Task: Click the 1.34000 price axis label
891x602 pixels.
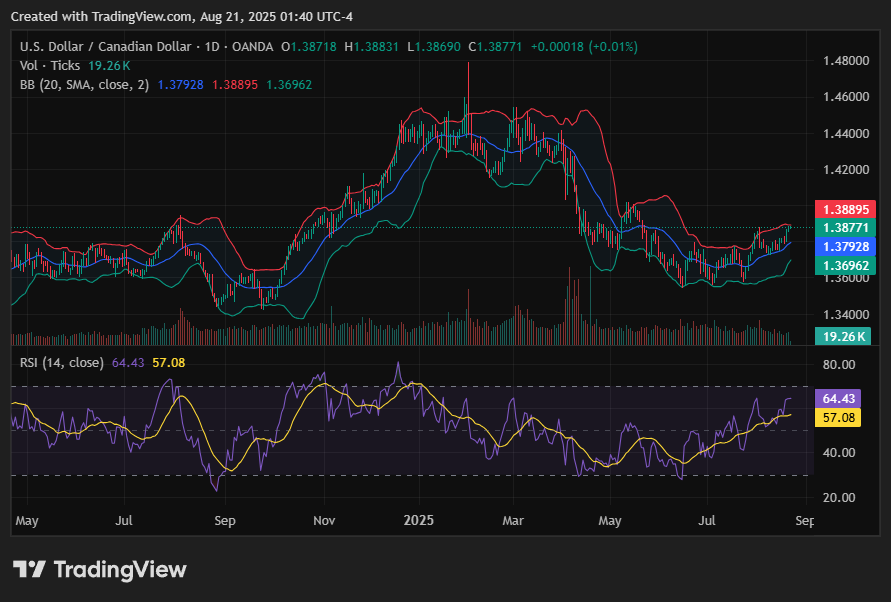Action: tap(846, 314)
